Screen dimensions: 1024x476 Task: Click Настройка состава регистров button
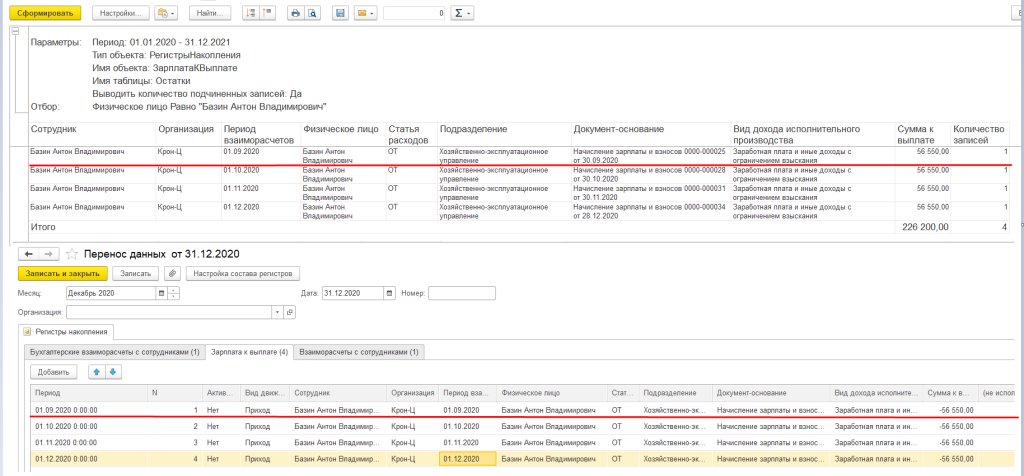243,273
